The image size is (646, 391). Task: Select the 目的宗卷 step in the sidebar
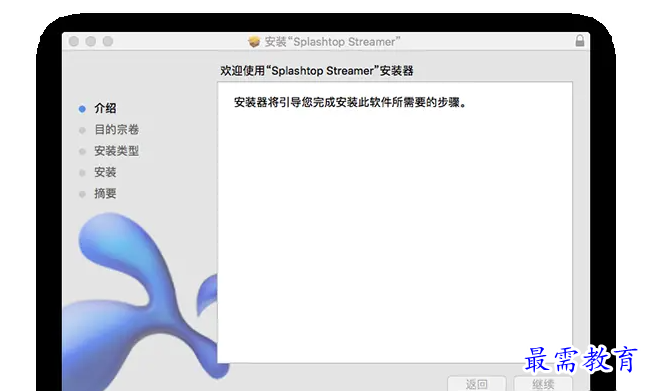click(117, 130)
